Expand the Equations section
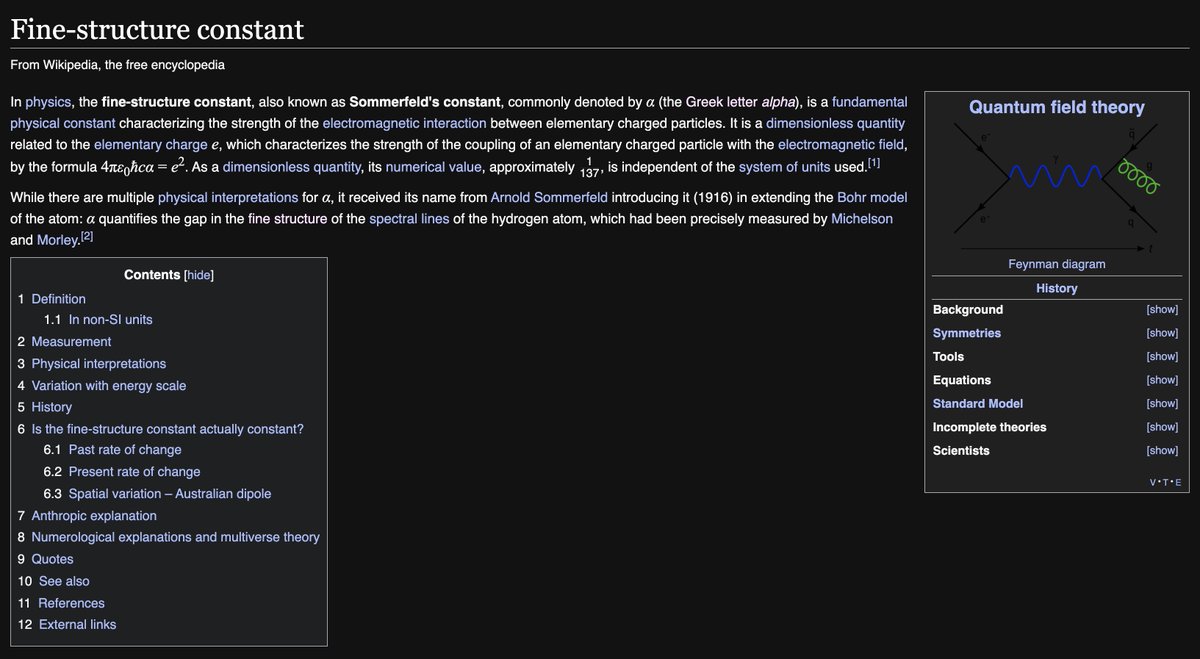The width and height of the screenshot is (1200, 659). 1162,380
